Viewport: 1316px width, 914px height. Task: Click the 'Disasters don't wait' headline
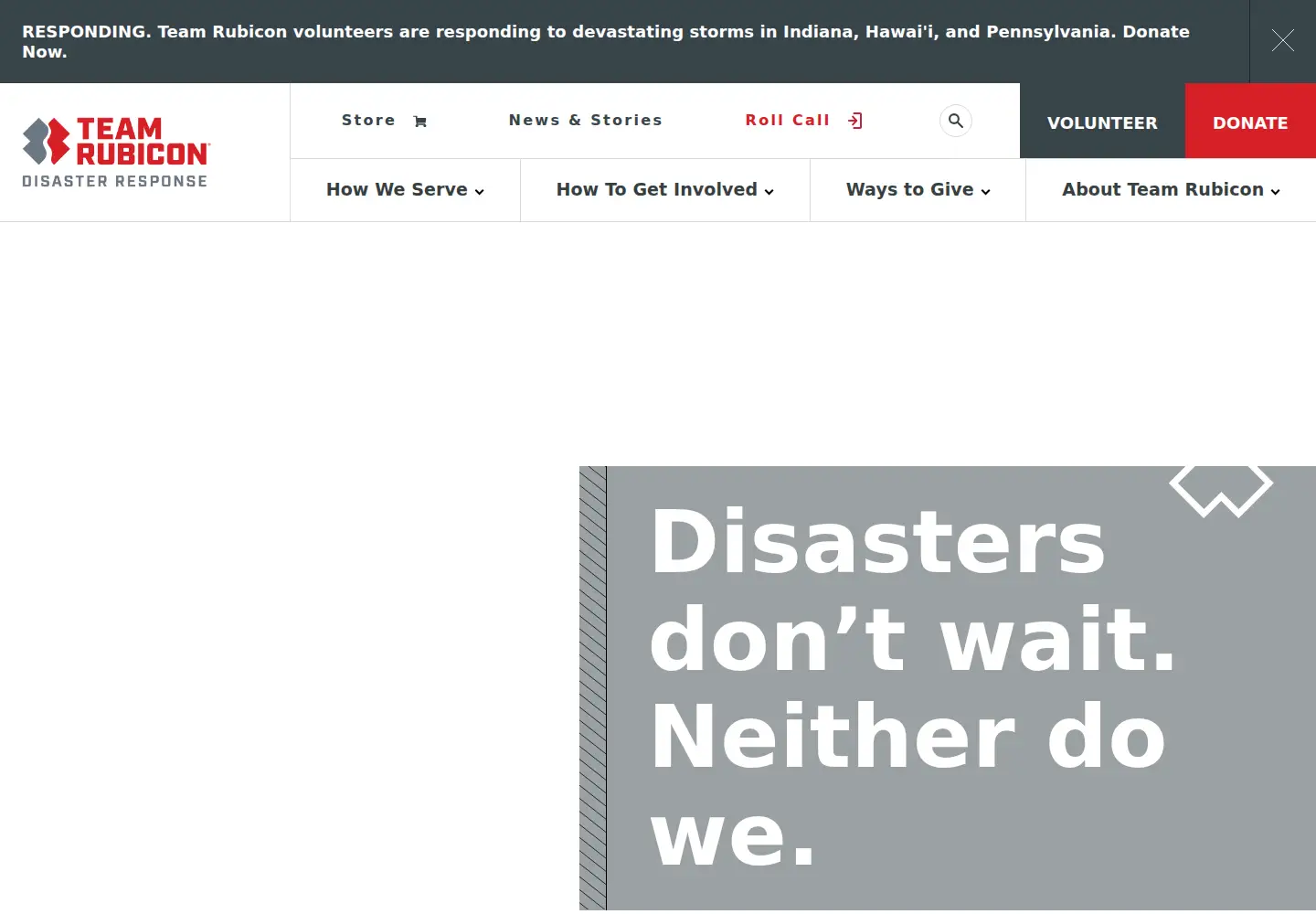914,686
